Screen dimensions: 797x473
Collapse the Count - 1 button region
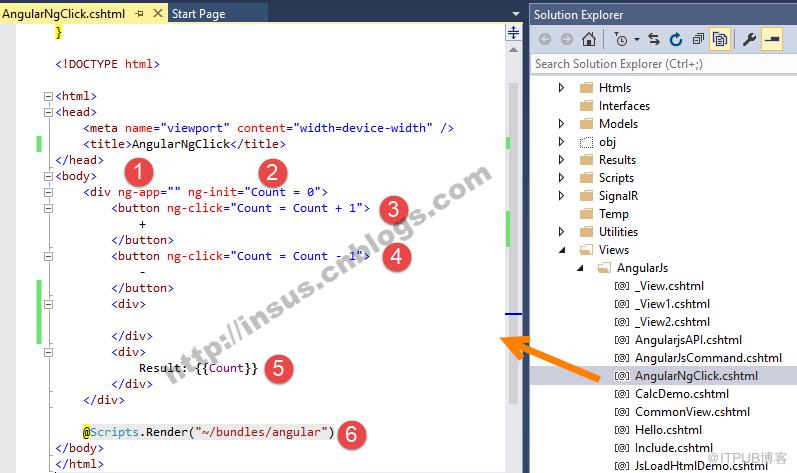(x=48, y=257)
